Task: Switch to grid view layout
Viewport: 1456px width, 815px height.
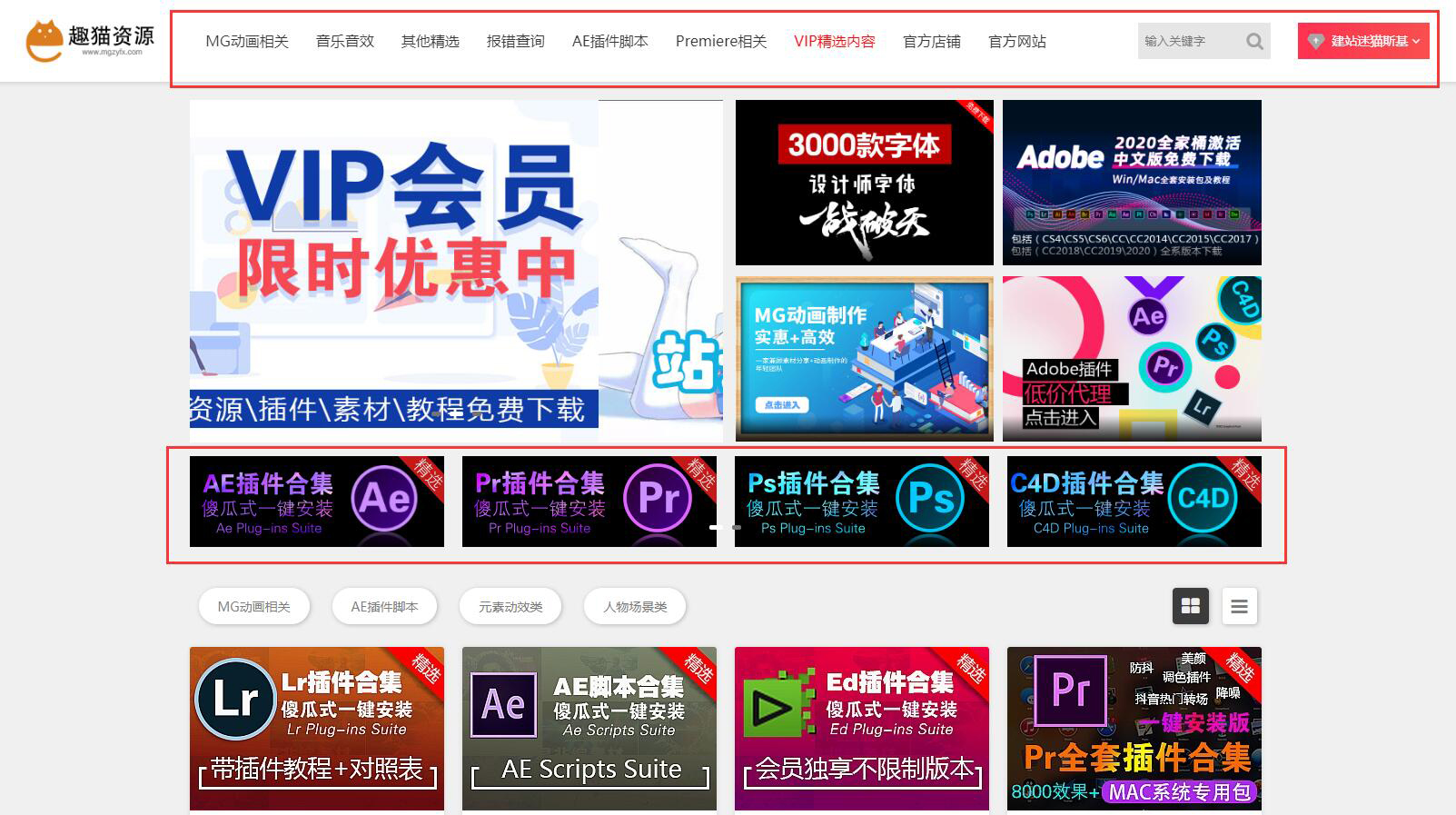Action: tap(1190, 606)
